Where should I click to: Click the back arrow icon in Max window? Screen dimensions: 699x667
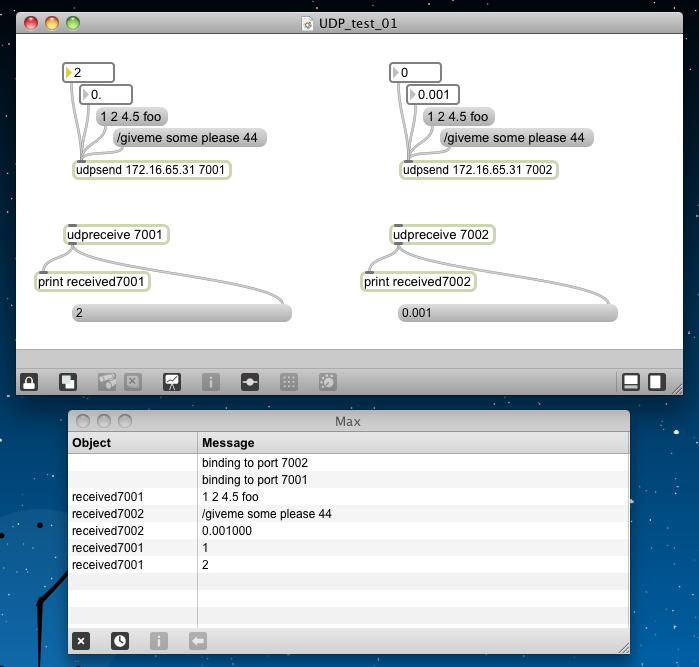coord(198,641)
